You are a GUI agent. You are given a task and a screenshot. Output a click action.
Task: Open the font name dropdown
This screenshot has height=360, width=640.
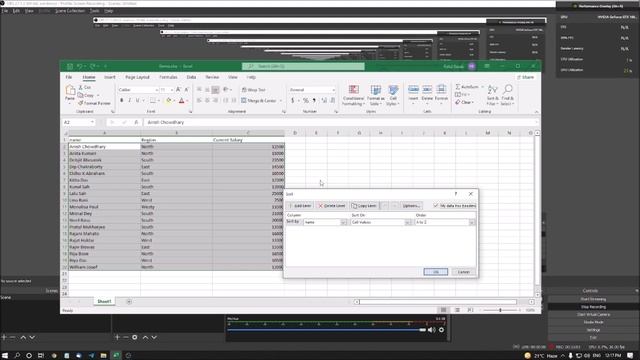pos(156,90)
